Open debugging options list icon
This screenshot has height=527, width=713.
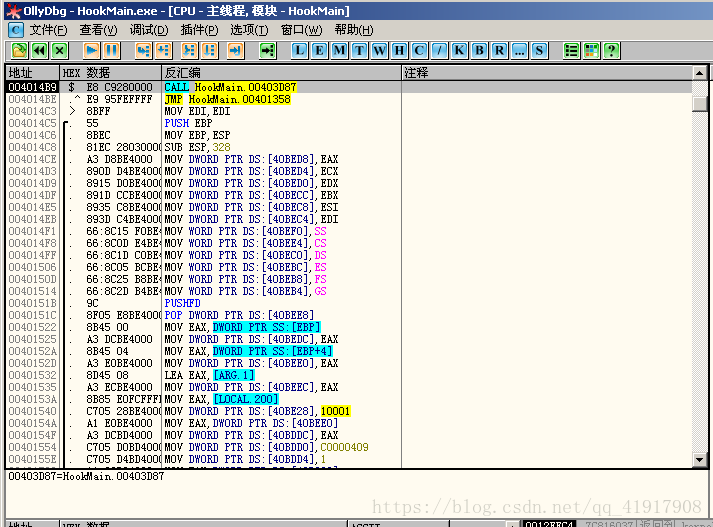pyautogui.click(x=571, y=50)
